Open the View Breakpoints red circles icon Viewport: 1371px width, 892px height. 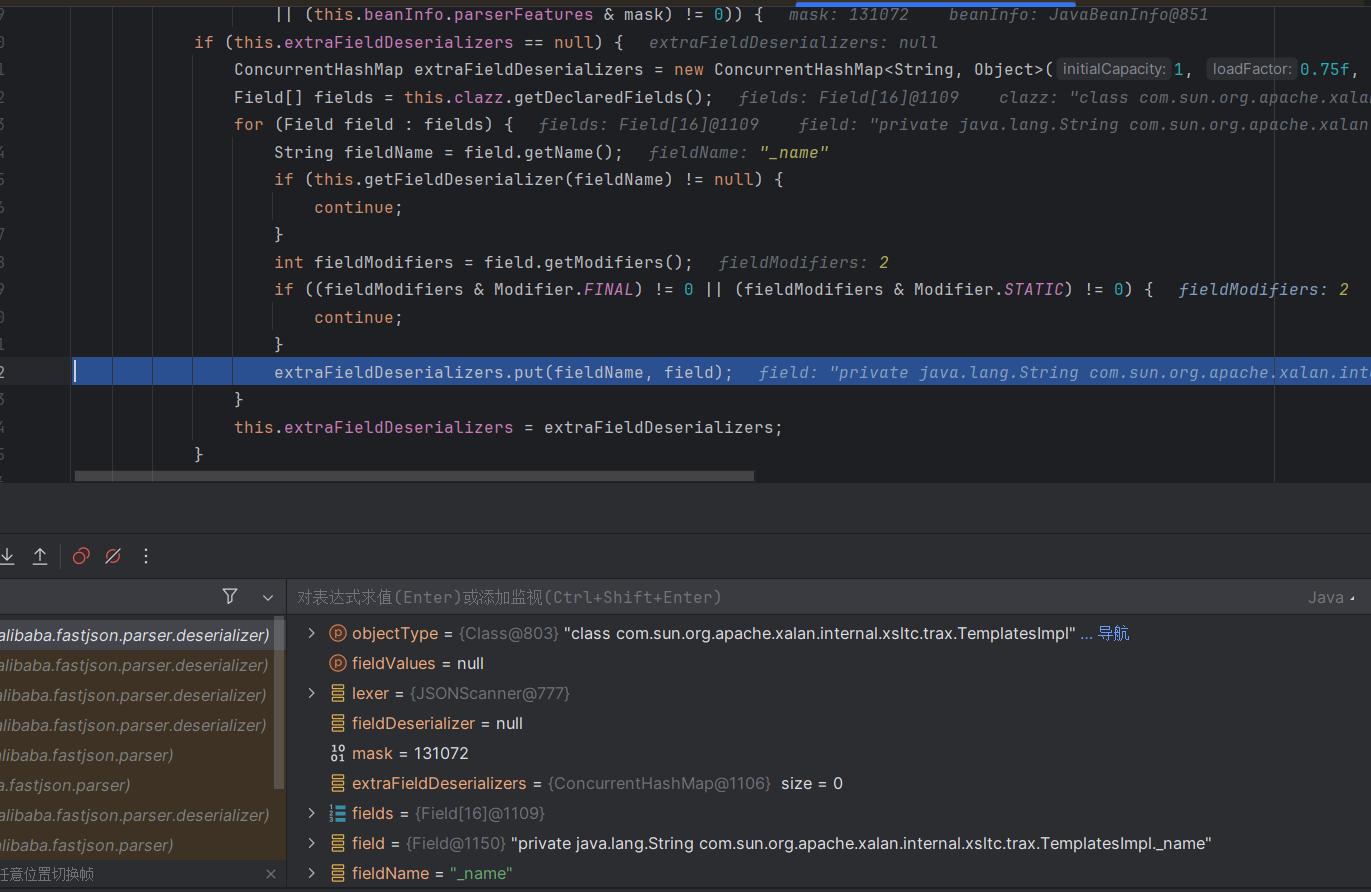[82, 556]
